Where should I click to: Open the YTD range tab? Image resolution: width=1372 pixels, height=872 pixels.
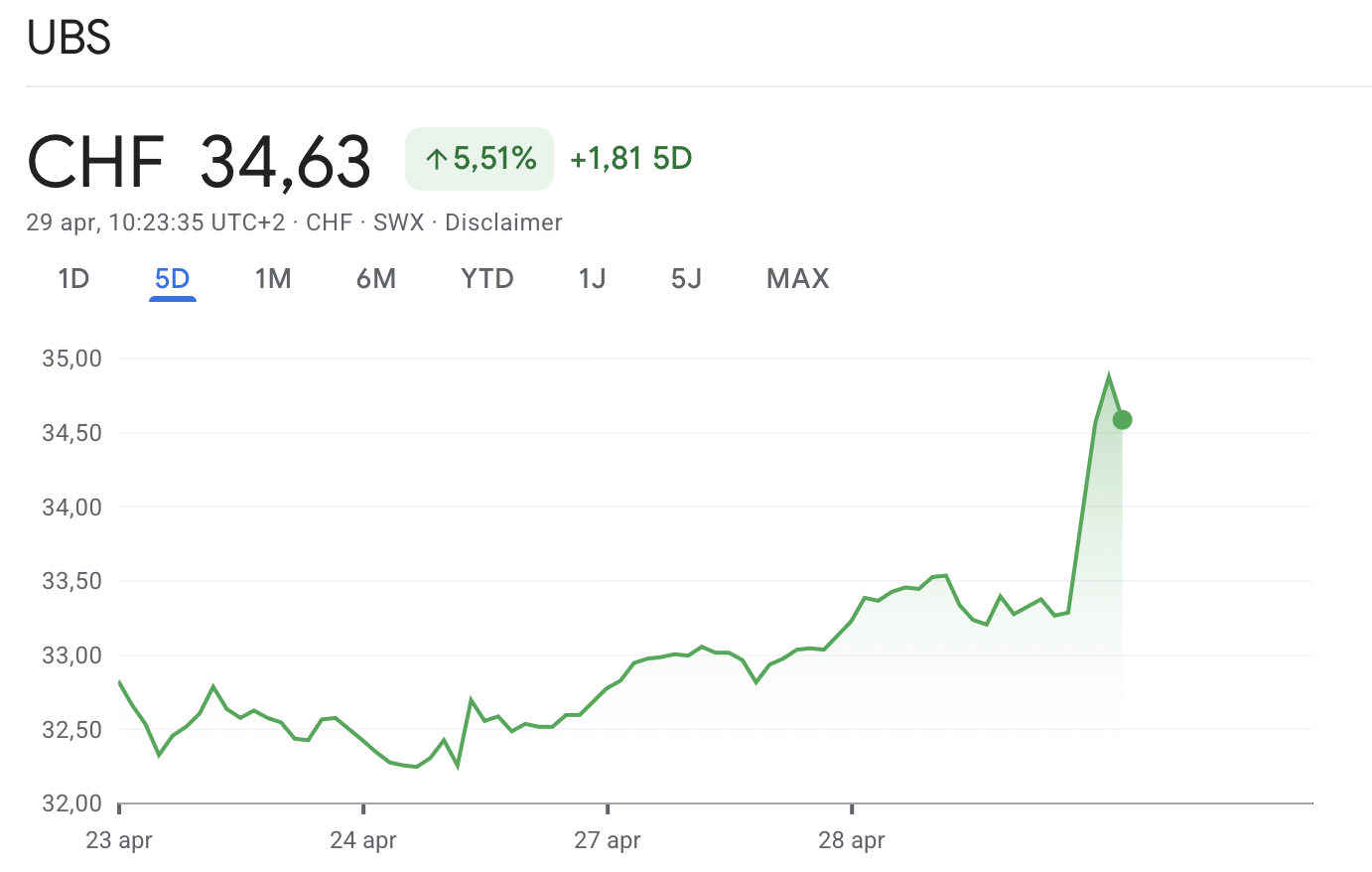coord(487,279)
